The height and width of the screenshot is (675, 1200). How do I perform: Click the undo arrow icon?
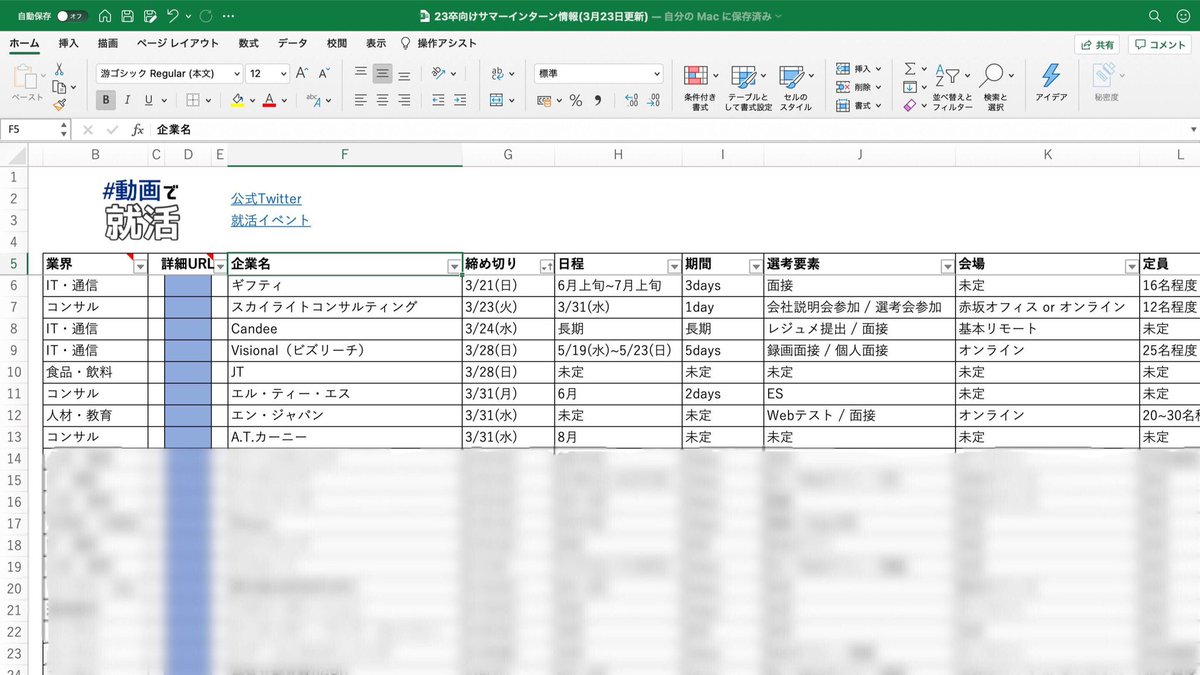pos(173,16)
